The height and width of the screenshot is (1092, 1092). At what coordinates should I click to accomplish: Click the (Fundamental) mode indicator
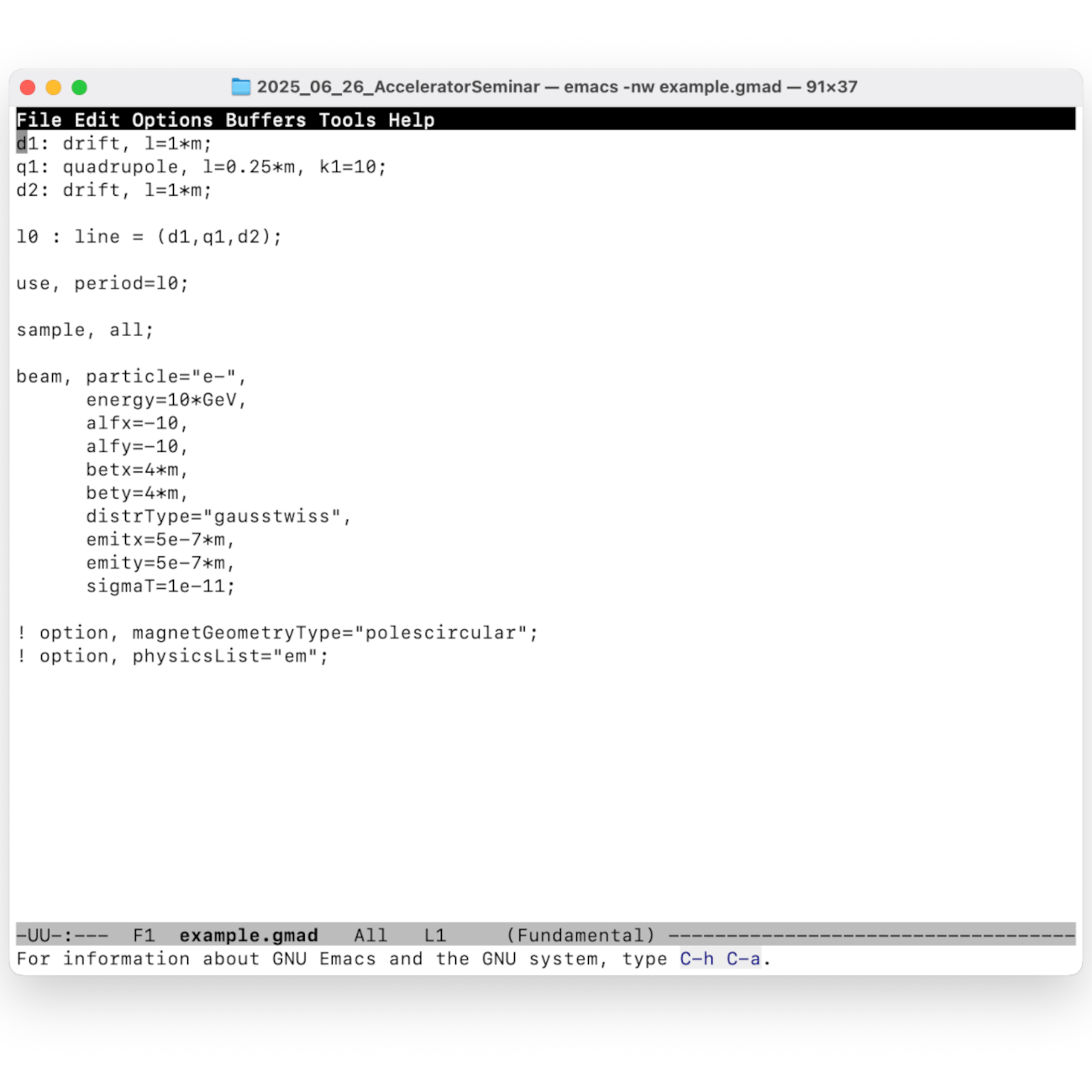(580, 935)
